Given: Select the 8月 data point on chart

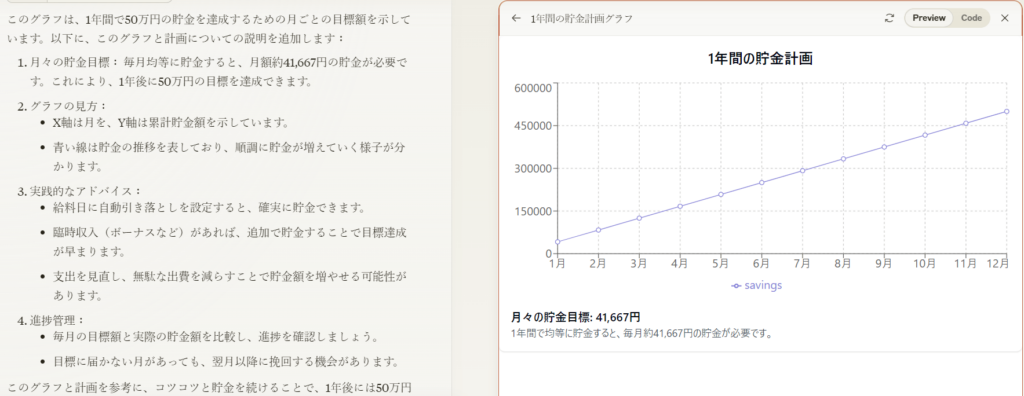Looking at the screenshot, I should (x=843, y=159).
